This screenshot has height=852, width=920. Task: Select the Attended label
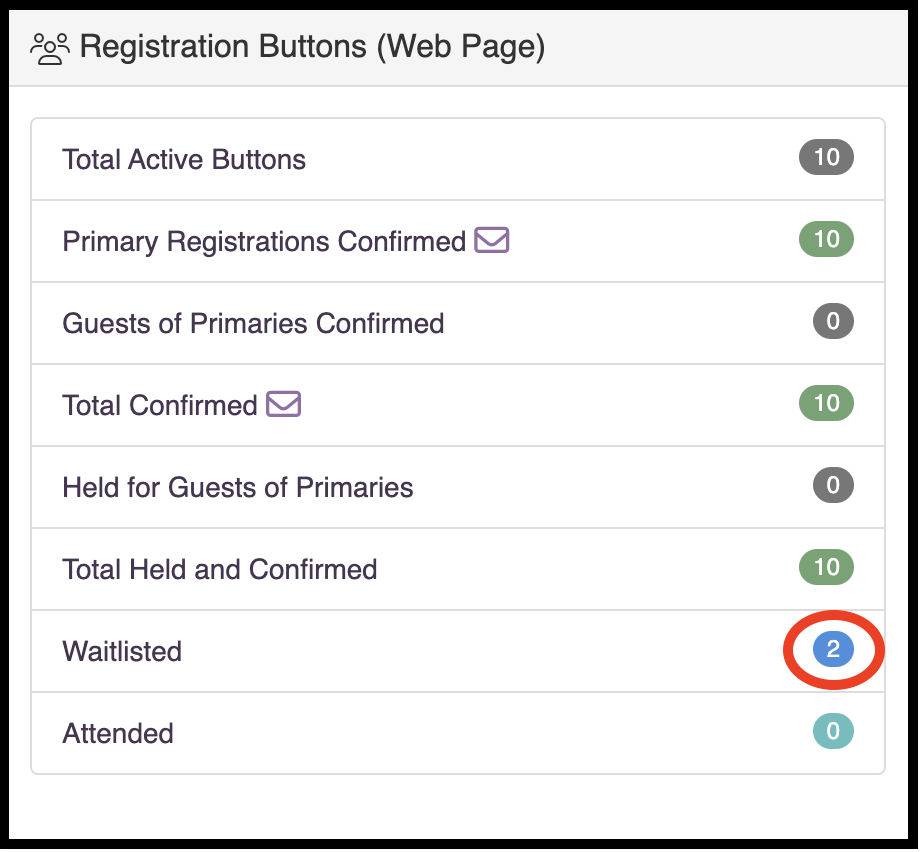pyautogui.click(x=118, y=733)
